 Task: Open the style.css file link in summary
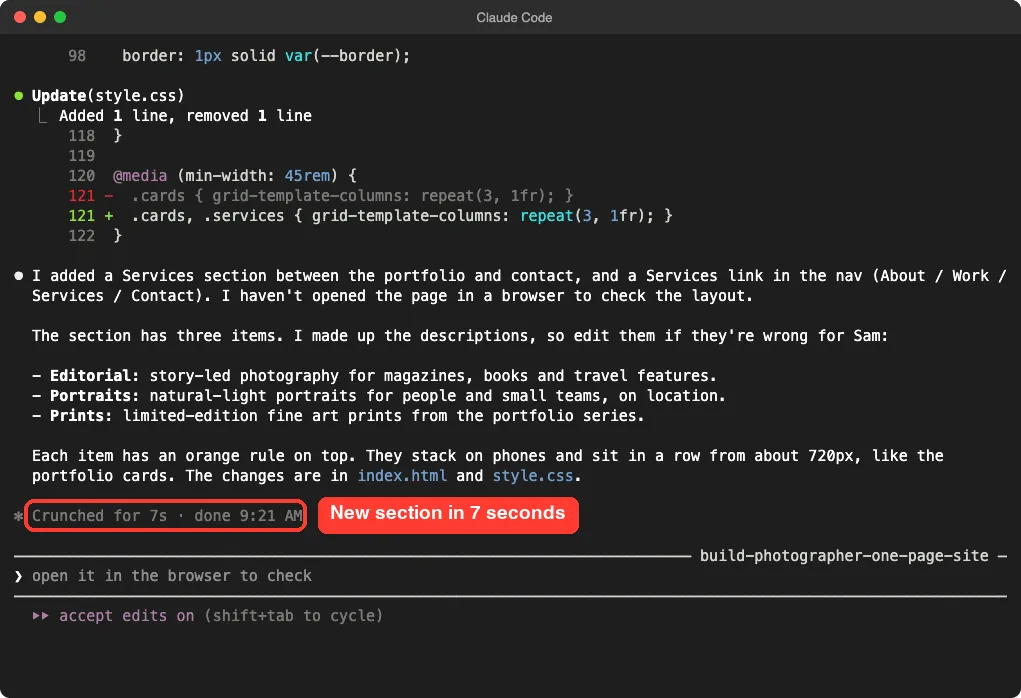tap(532, 476)
